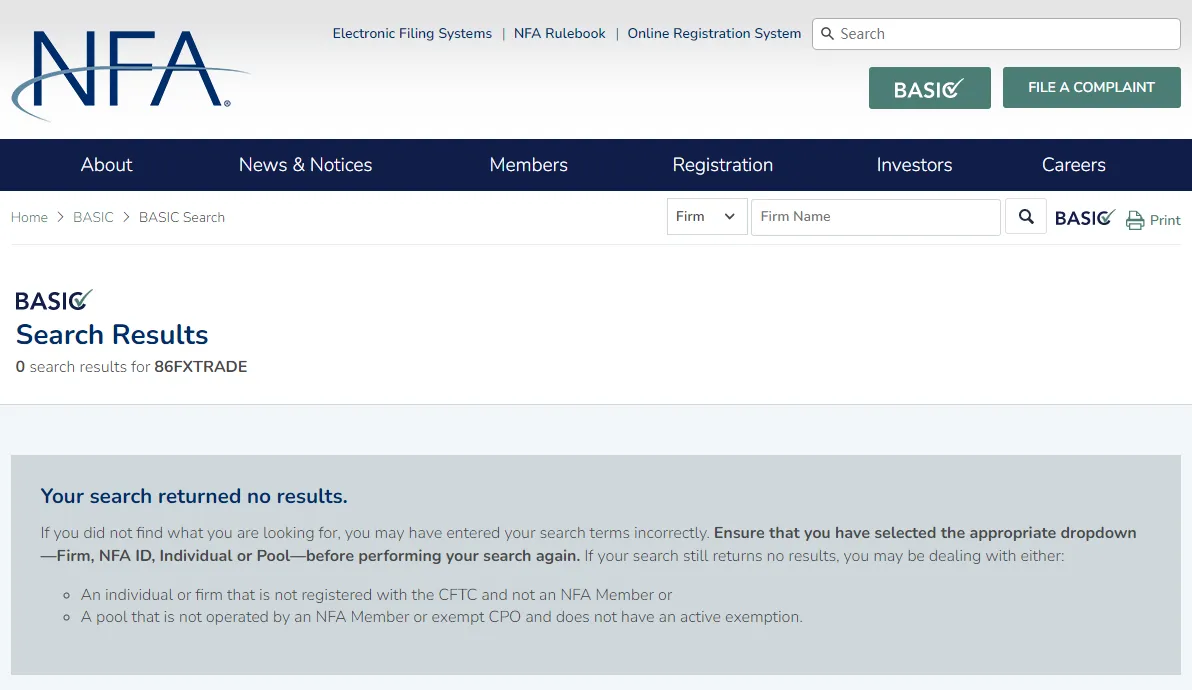Screen dimensions: 1192x690
Task: Click the bullet about pool not operated by NFA Member
Action: tap(442, 617)
